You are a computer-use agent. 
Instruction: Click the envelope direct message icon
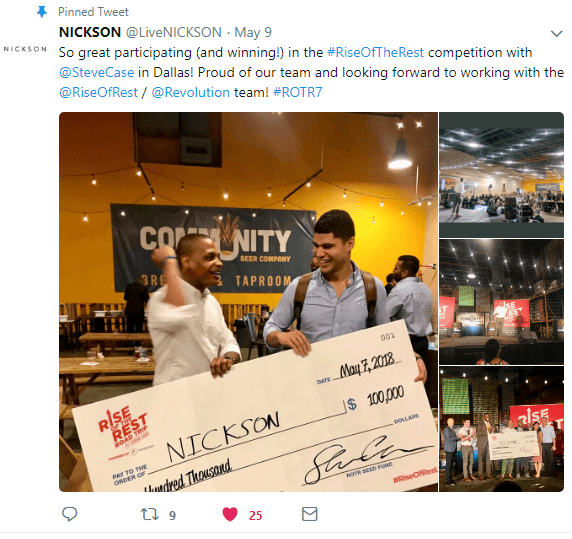(x=310, y=514)
